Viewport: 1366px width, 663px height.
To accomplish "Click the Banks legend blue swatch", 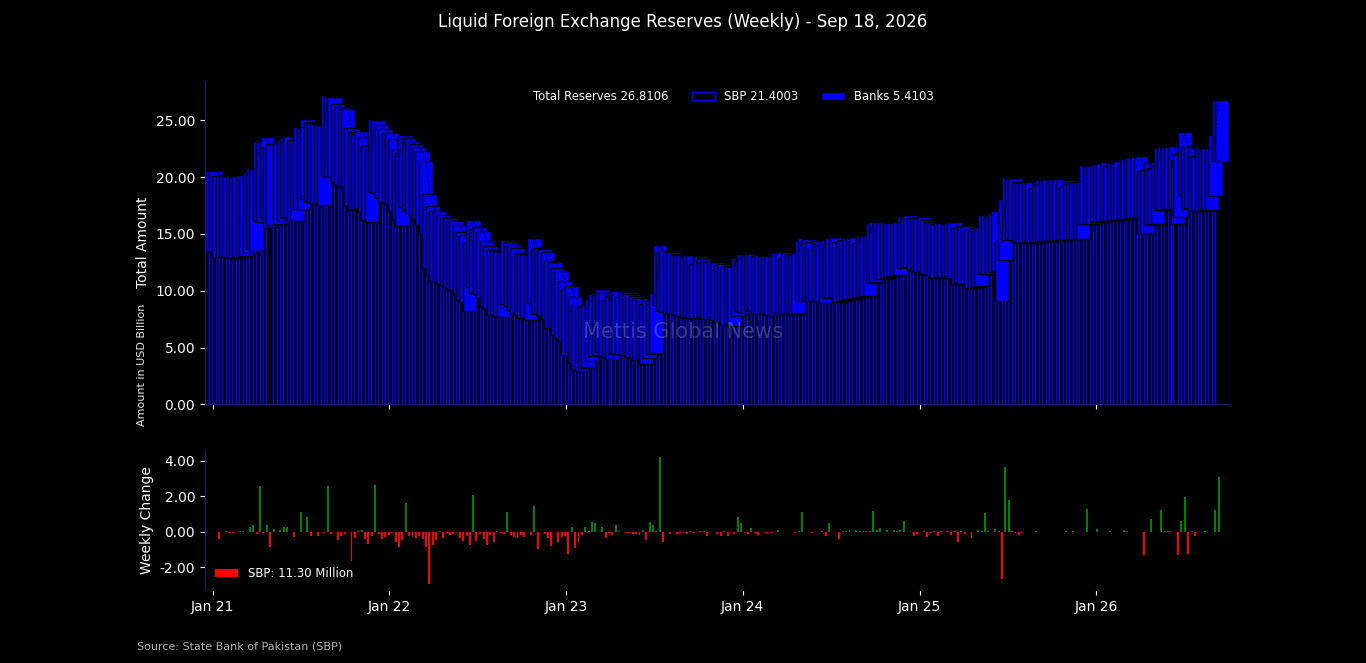I will pos(833,97).
